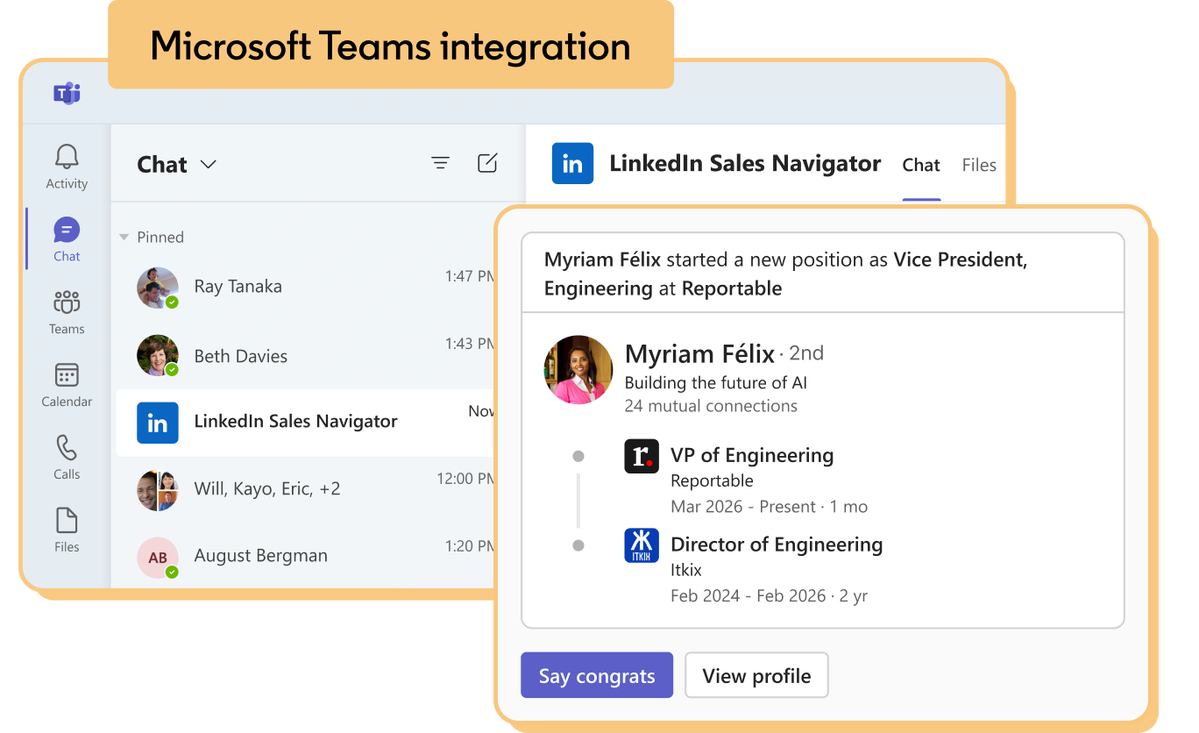
Task: Click the Myriam Félix name heading
Action: (x=700, y=354)
